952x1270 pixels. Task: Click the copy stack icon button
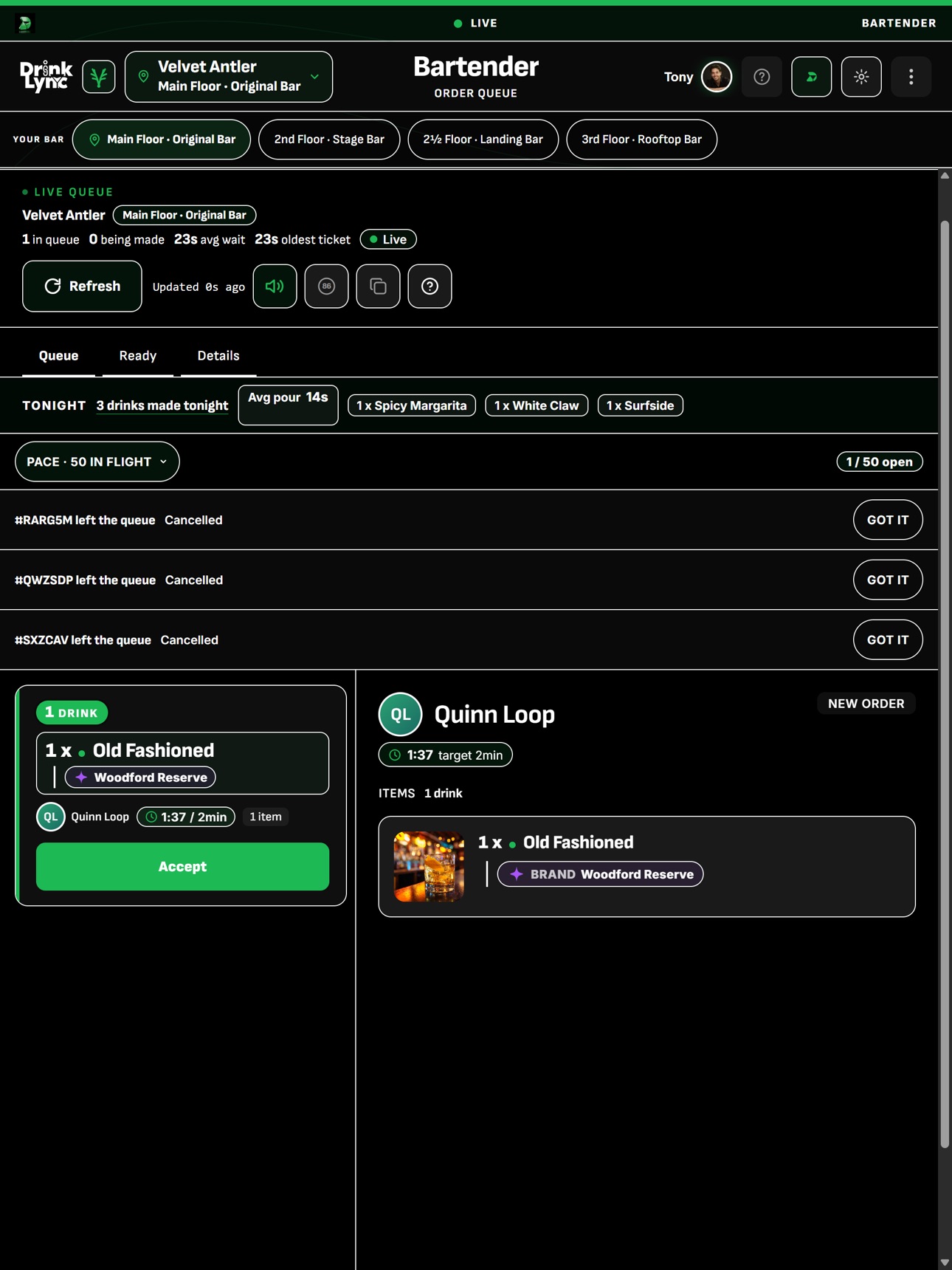[378, 286]
